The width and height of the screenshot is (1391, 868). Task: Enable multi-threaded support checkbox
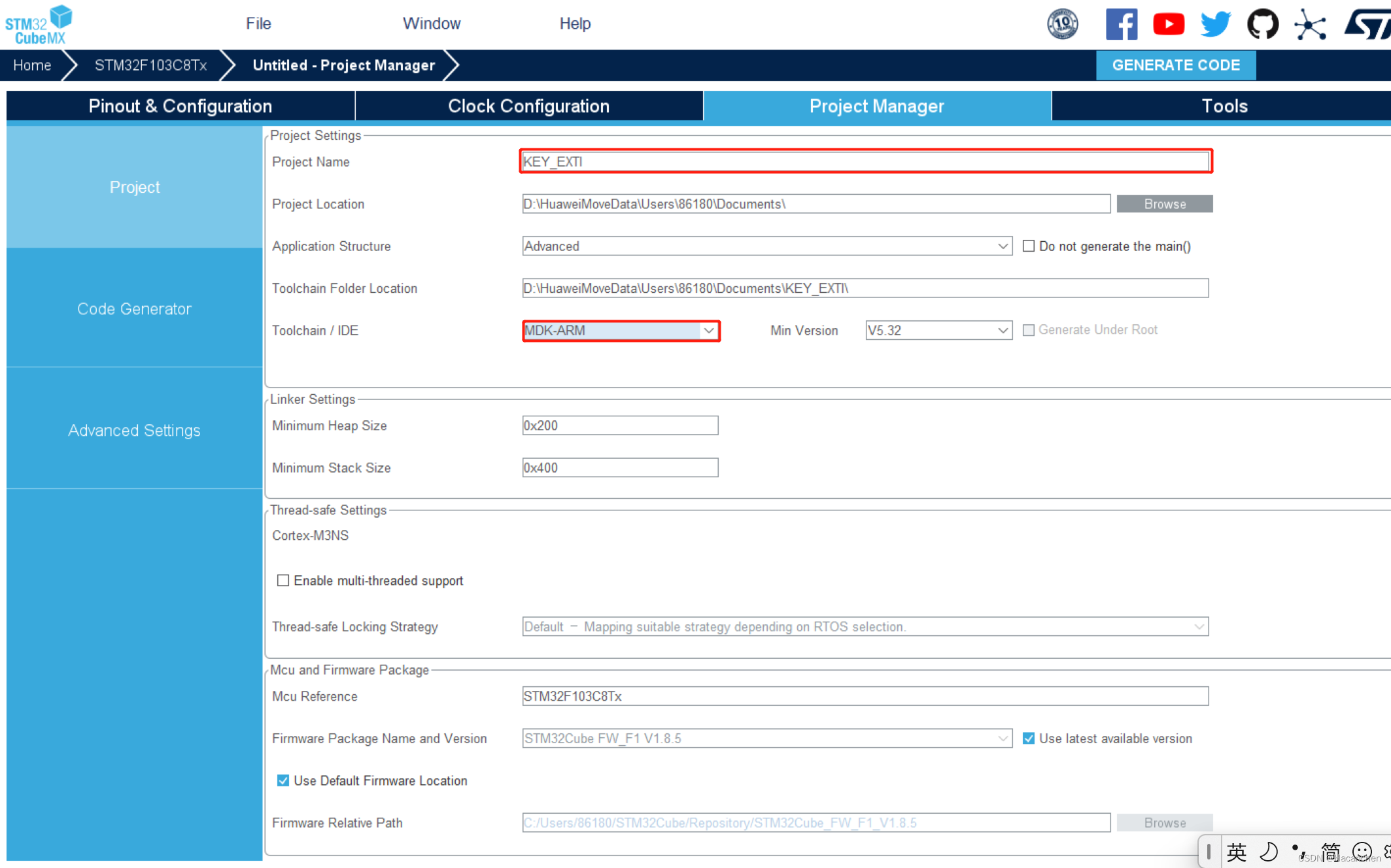pyautogui.click(x=283, y=580)
